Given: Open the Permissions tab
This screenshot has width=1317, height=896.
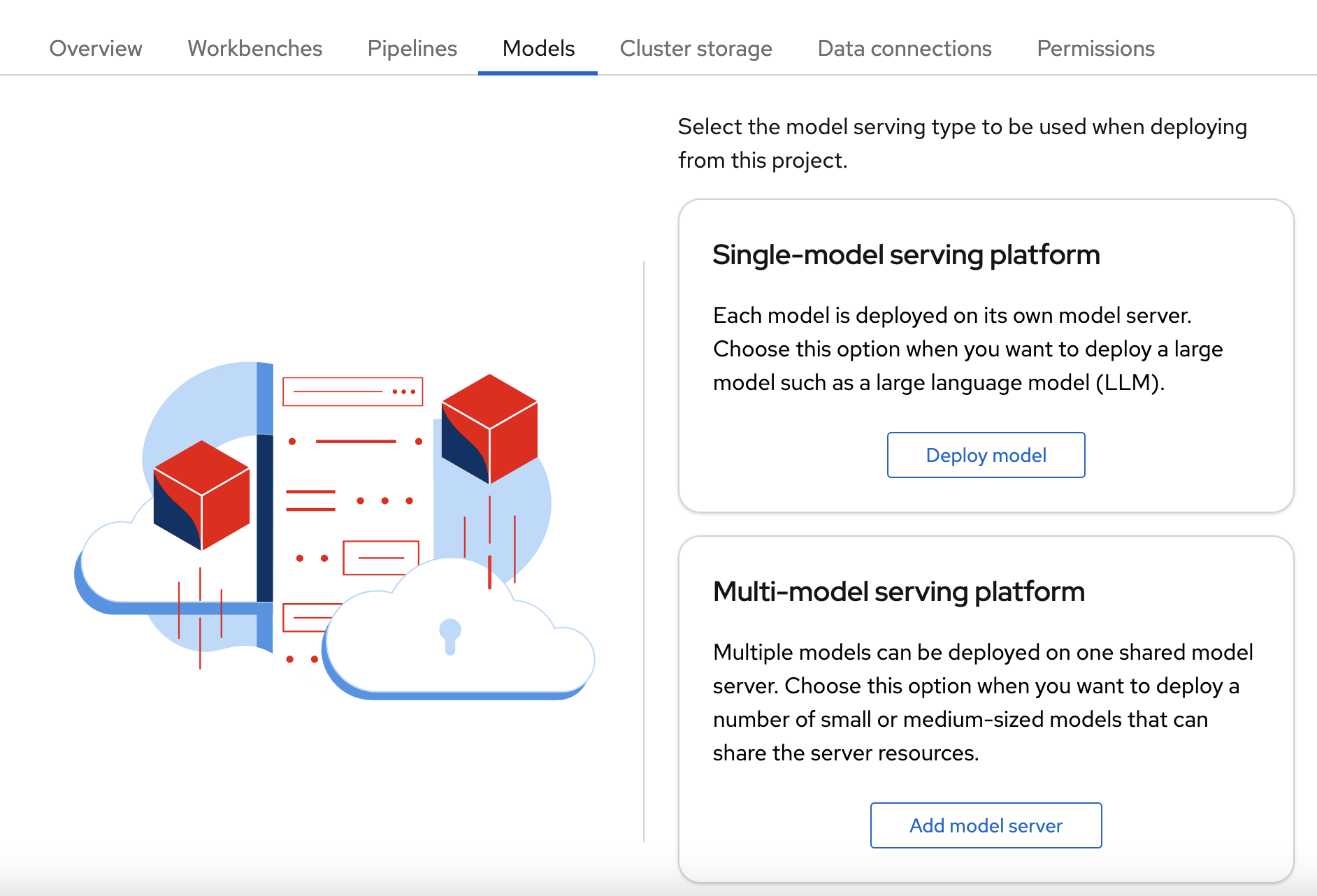Looking at the screenshot, I should pos(1095,48).
